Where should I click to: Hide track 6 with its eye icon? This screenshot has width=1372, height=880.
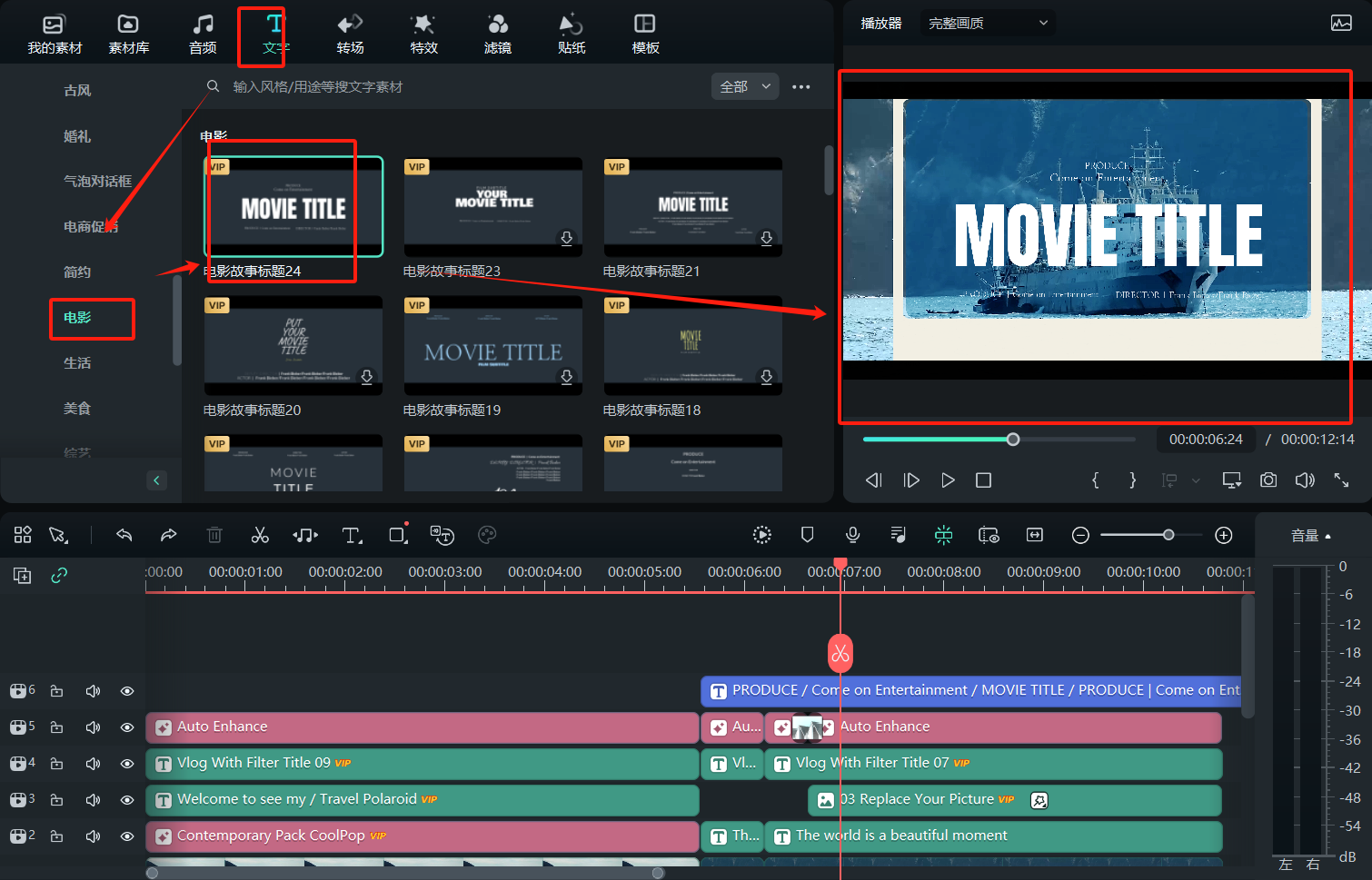[127, 691]
